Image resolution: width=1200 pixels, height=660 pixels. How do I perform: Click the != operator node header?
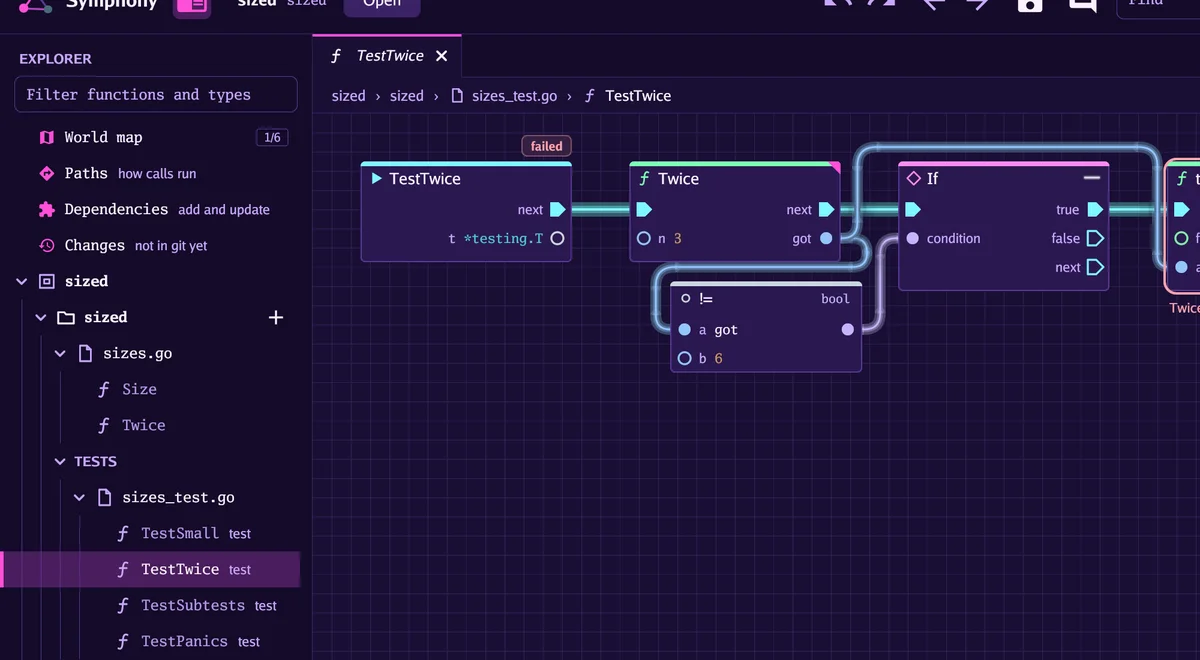click(765, 298)
